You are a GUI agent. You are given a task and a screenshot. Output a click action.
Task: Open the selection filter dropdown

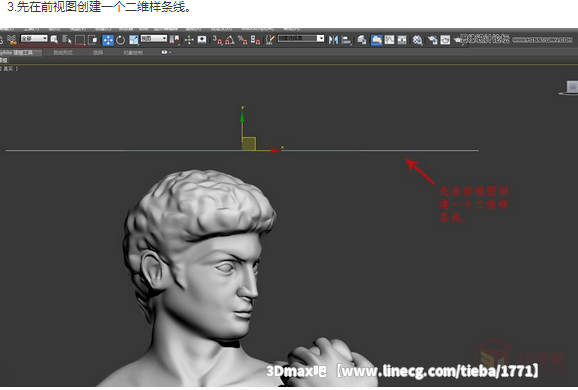point(34,38)
